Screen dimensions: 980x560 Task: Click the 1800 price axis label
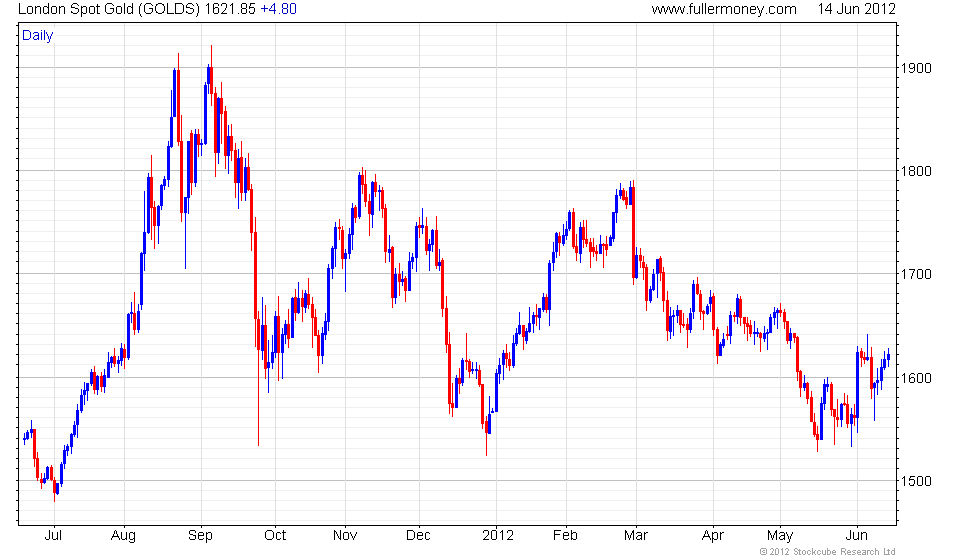[x=916, y=171]
